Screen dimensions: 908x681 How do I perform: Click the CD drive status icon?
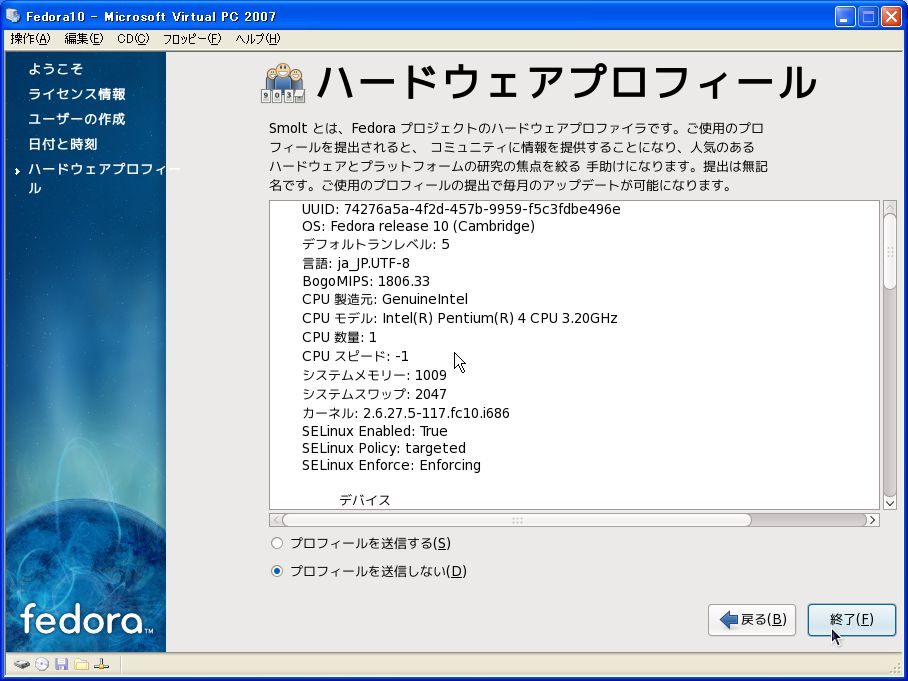tap(42, 664)
